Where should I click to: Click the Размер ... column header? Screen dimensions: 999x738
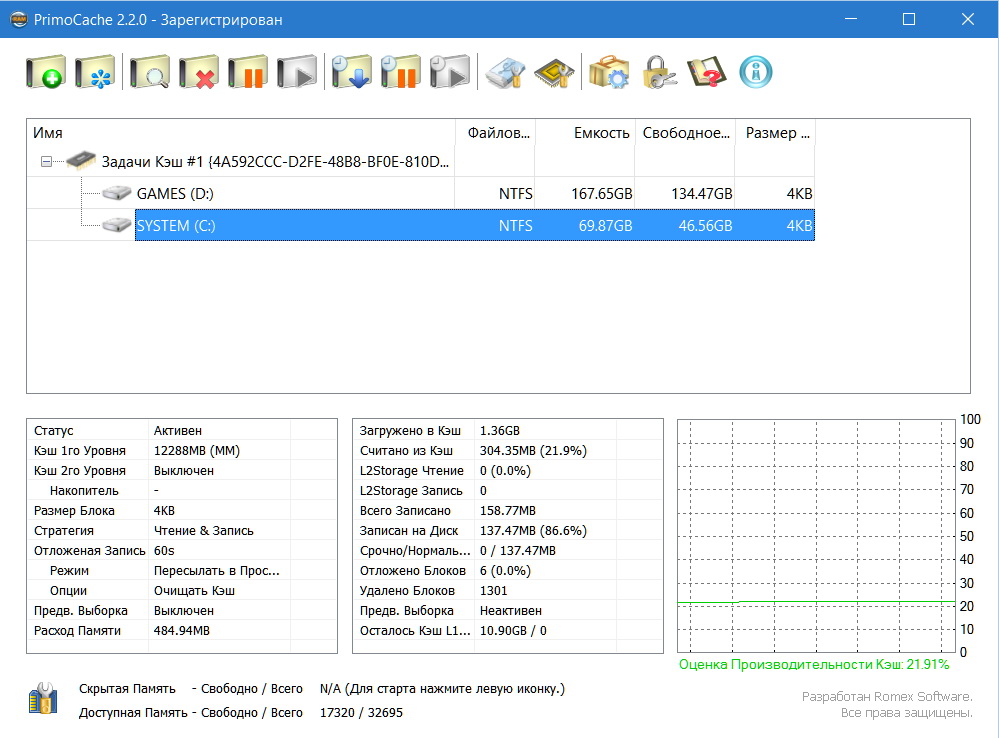775,133
